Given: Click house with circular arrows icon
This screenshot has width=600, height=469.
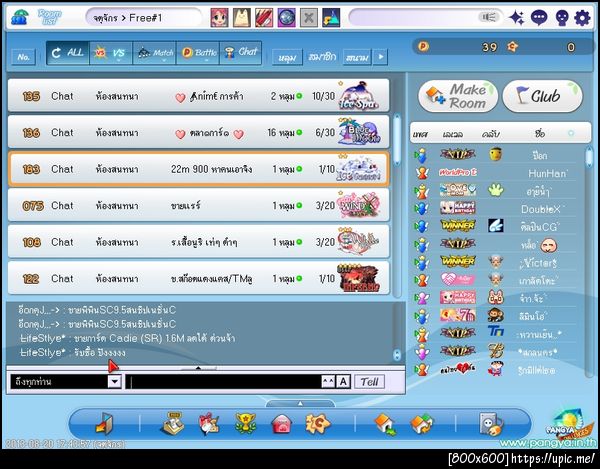Looking at the screenshot, I should click(x=421, y=424).
